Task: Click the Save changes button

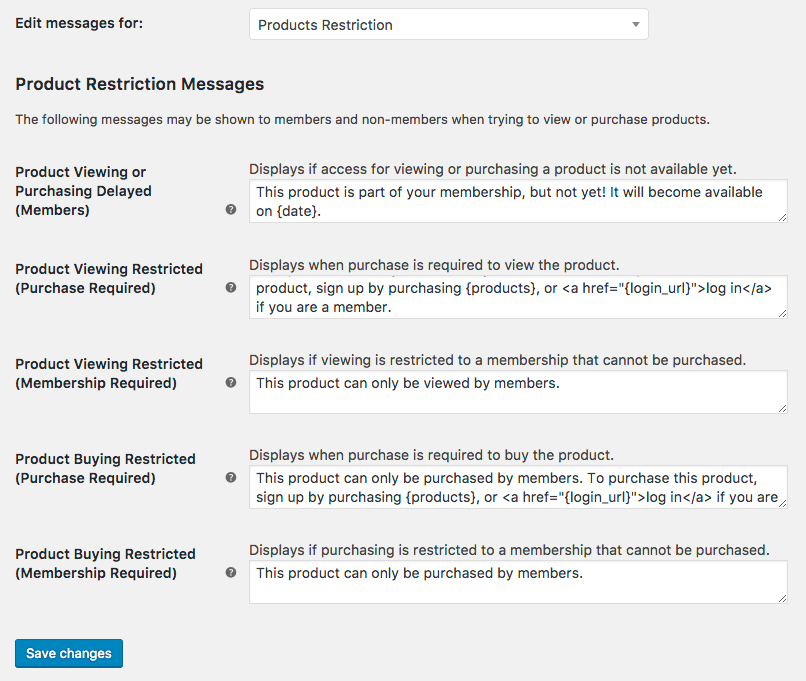Action: coord(69,653)
